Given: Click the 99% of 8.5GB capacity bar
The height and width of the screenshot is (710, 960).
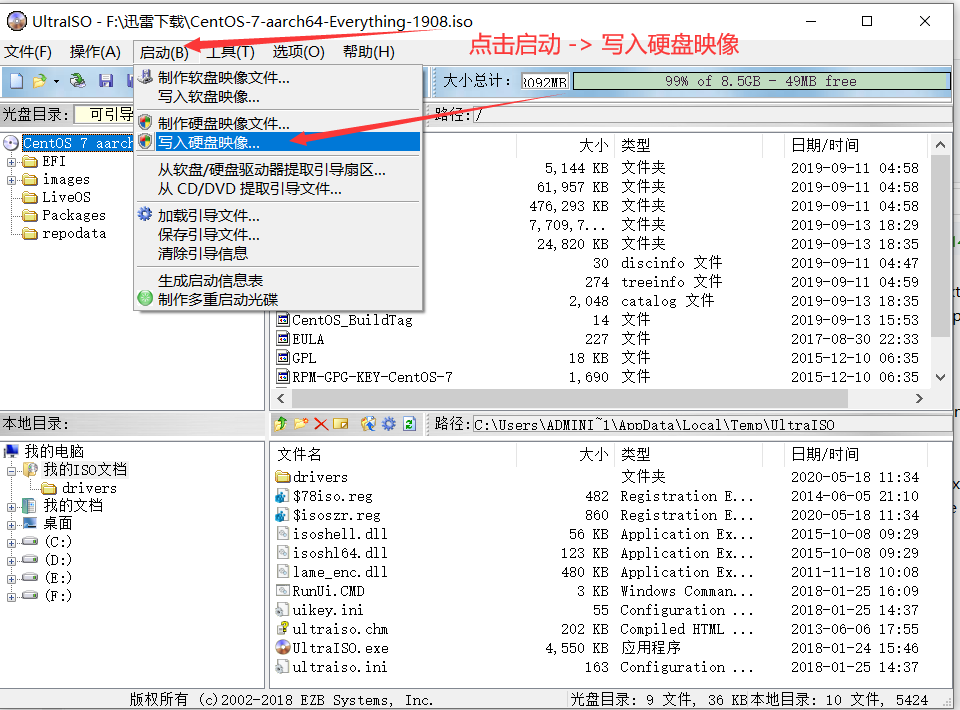Looking at the screenshot, I should (761, 81).
